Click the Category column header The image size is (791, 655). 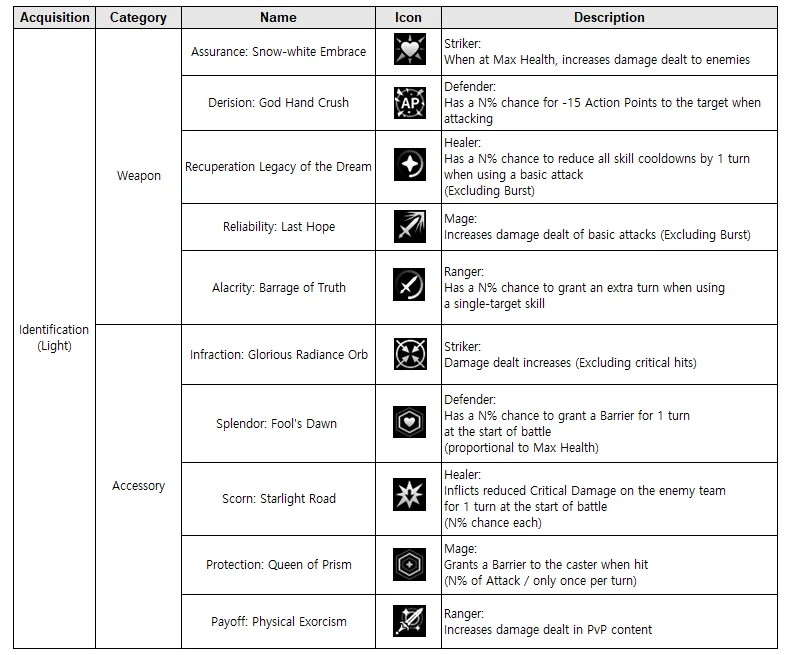(x=138, y=18)
